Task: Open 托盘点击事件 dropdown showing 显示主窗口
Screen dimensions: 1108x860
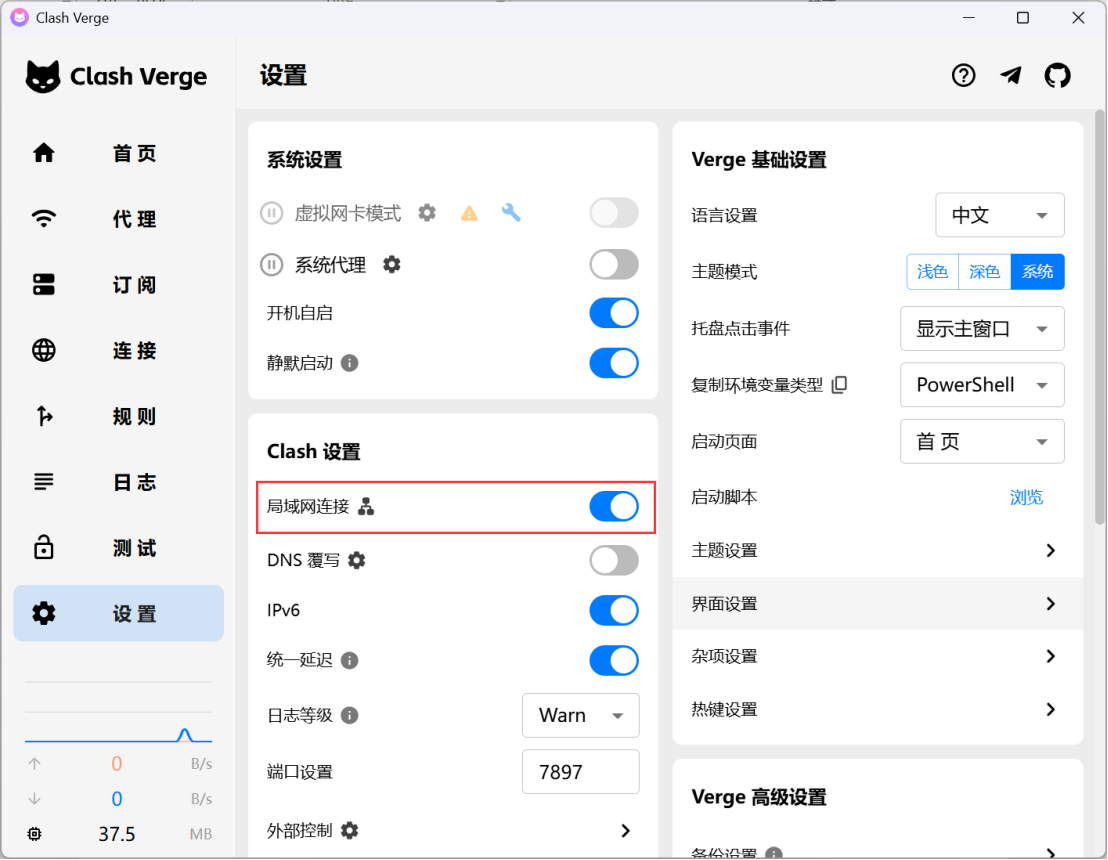Action: click(x=982, y=329)
